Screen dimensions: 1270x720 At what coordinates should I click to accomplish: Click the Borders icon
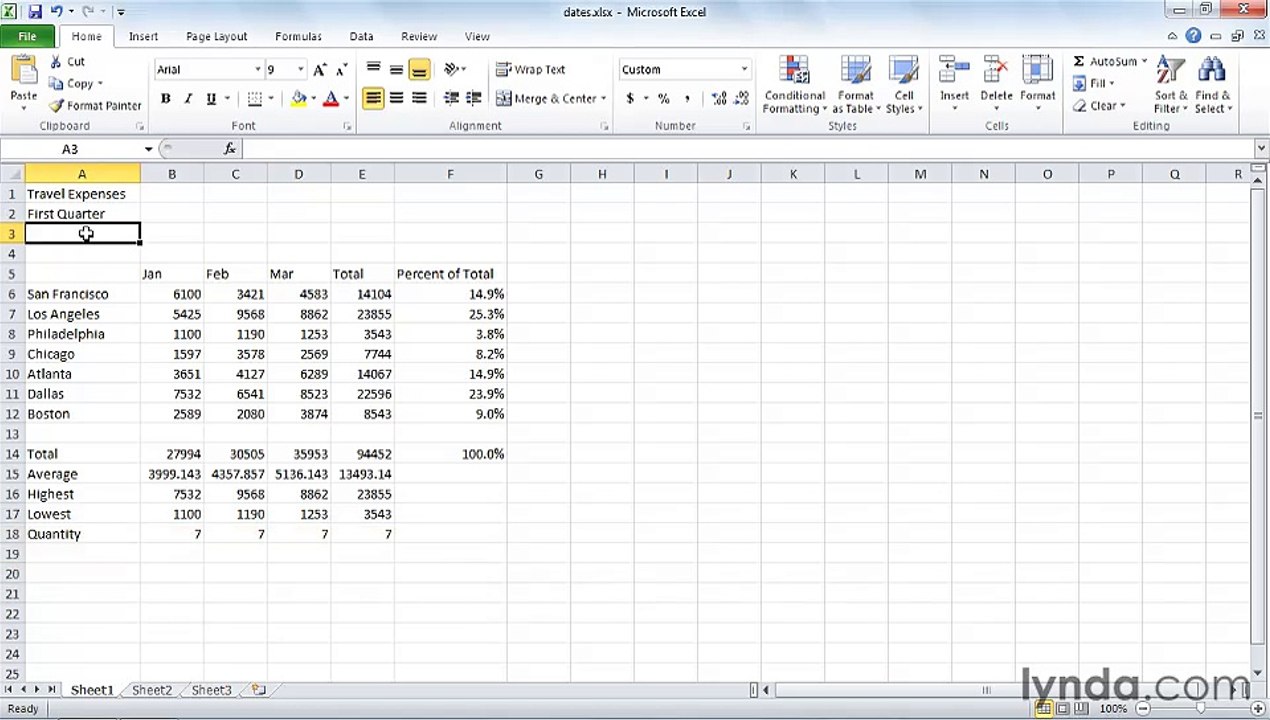coord(254,99)
